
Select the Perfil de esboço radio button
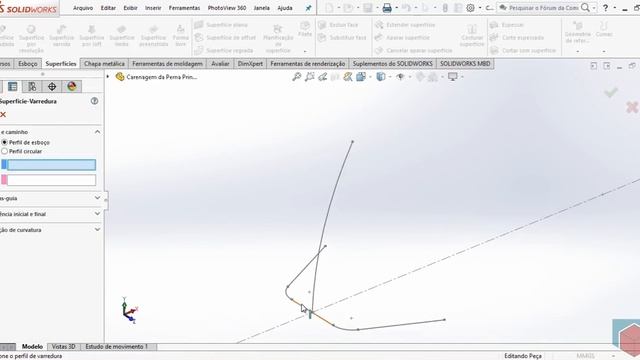coord(4,142)
